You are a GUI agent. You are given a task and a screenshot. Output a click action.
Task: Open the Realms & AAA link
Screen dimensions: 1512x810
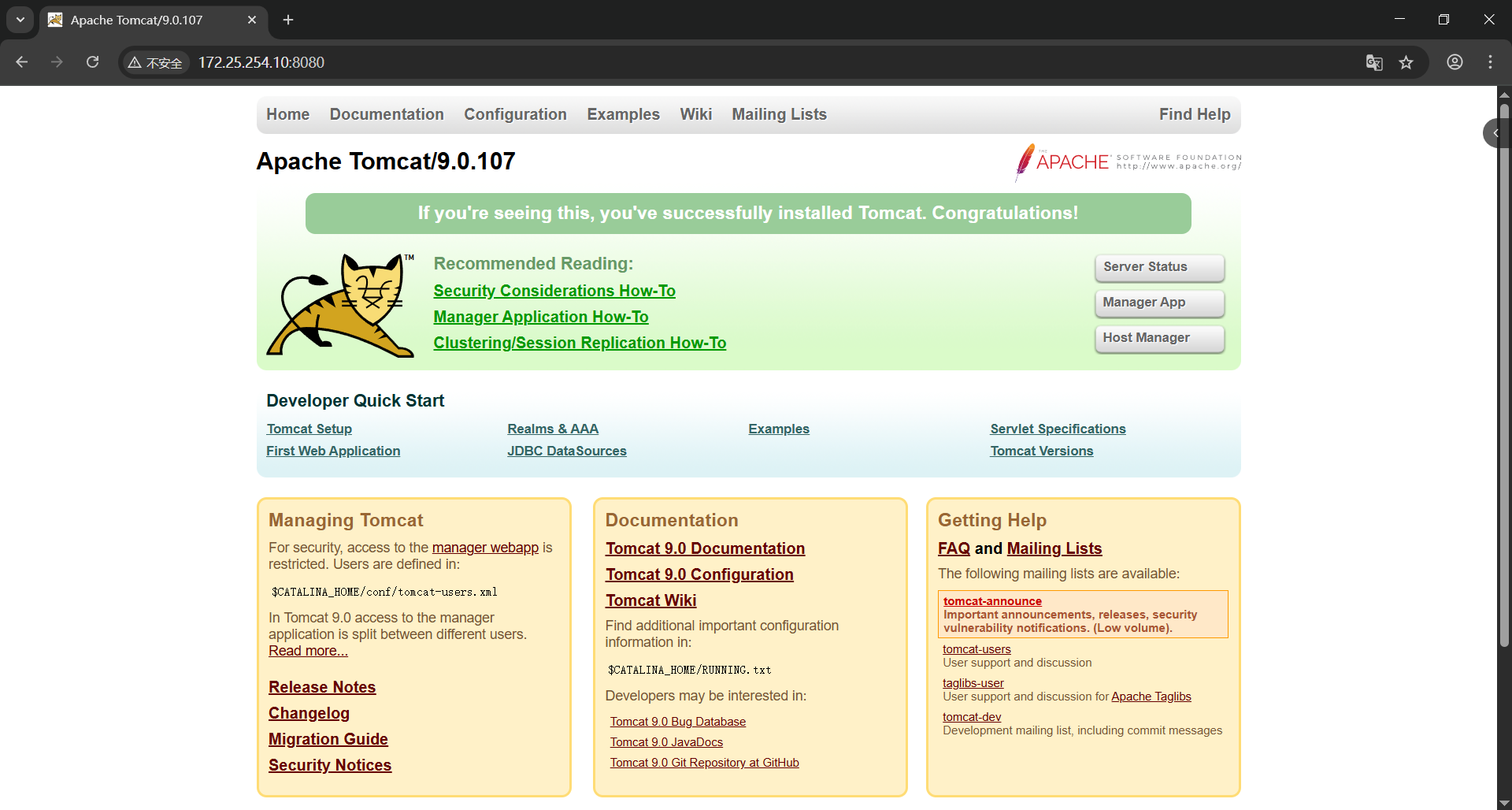coord(553,429)
